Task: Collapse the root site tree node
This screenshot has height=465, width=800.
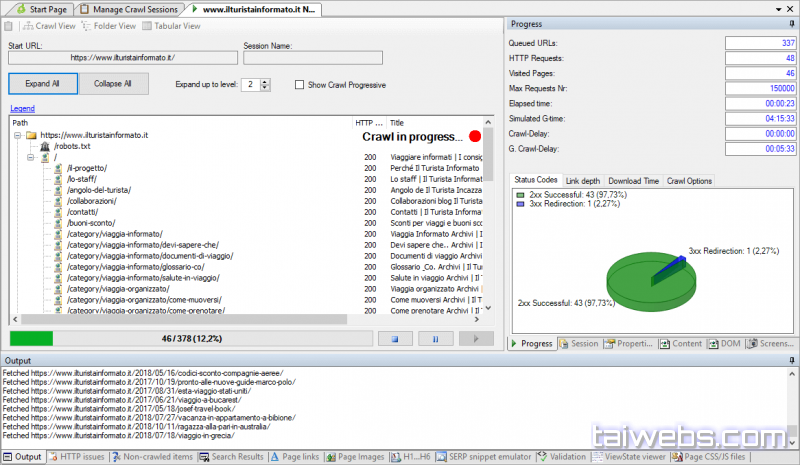Action: pos(17,135)
